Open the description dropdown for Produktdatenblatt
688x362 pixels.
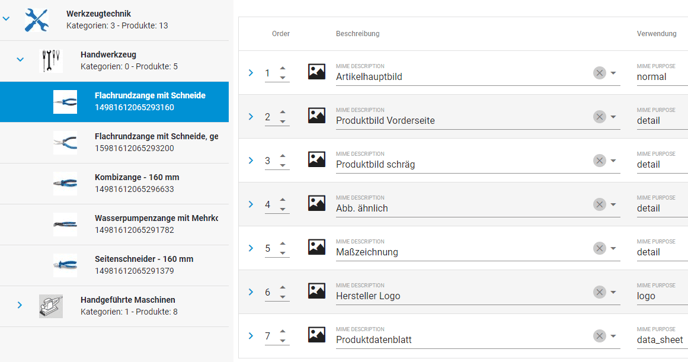coord(613,336)
